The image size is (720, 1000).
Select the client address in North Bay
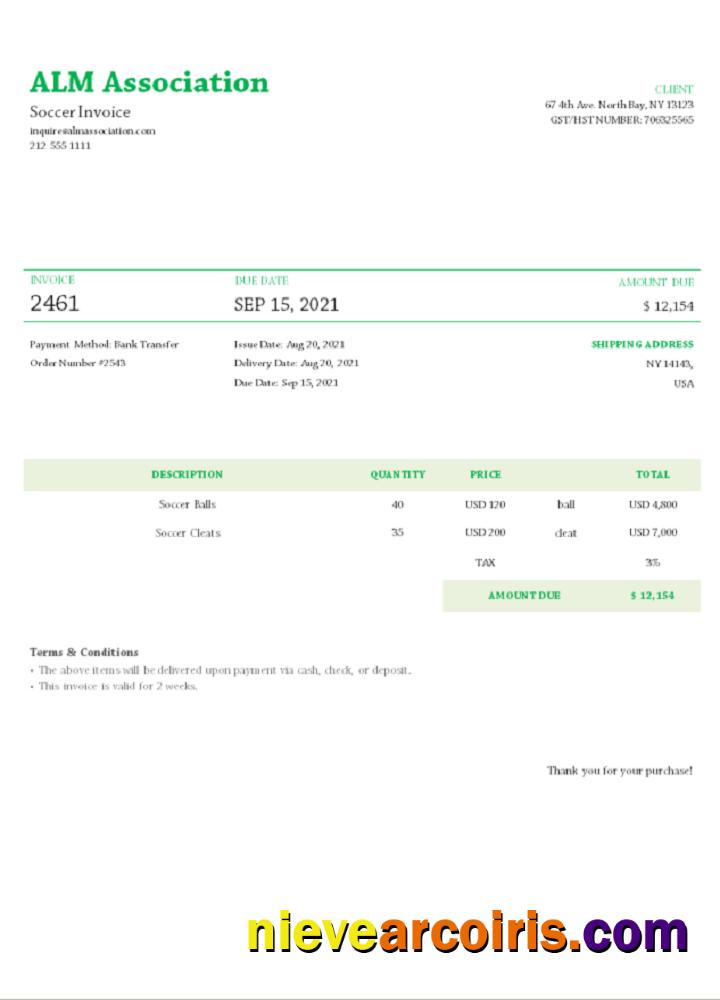619,104
